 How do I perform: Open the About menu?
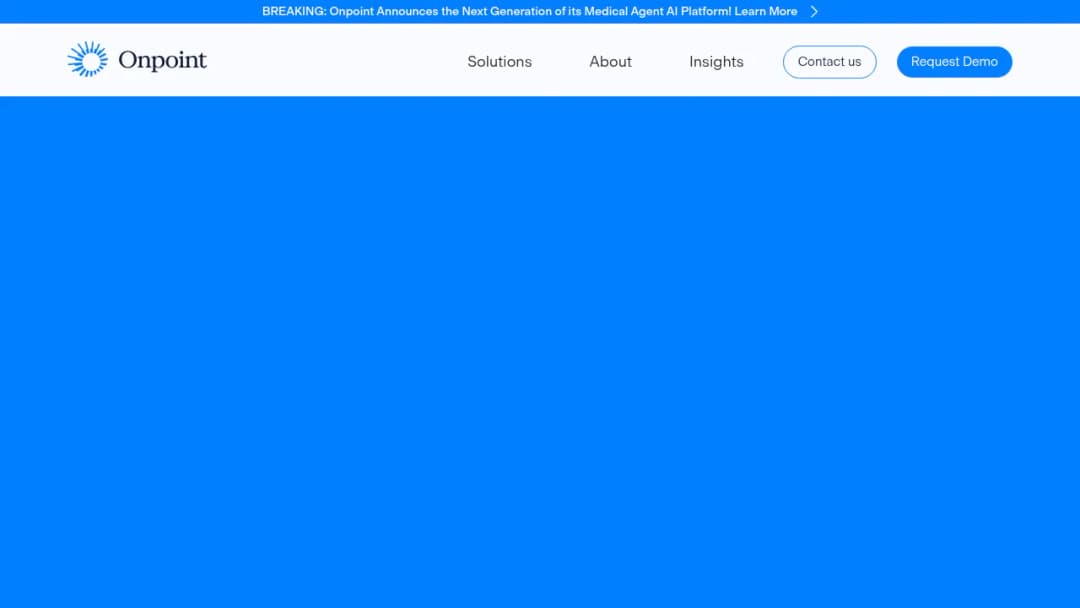[610, 62]
